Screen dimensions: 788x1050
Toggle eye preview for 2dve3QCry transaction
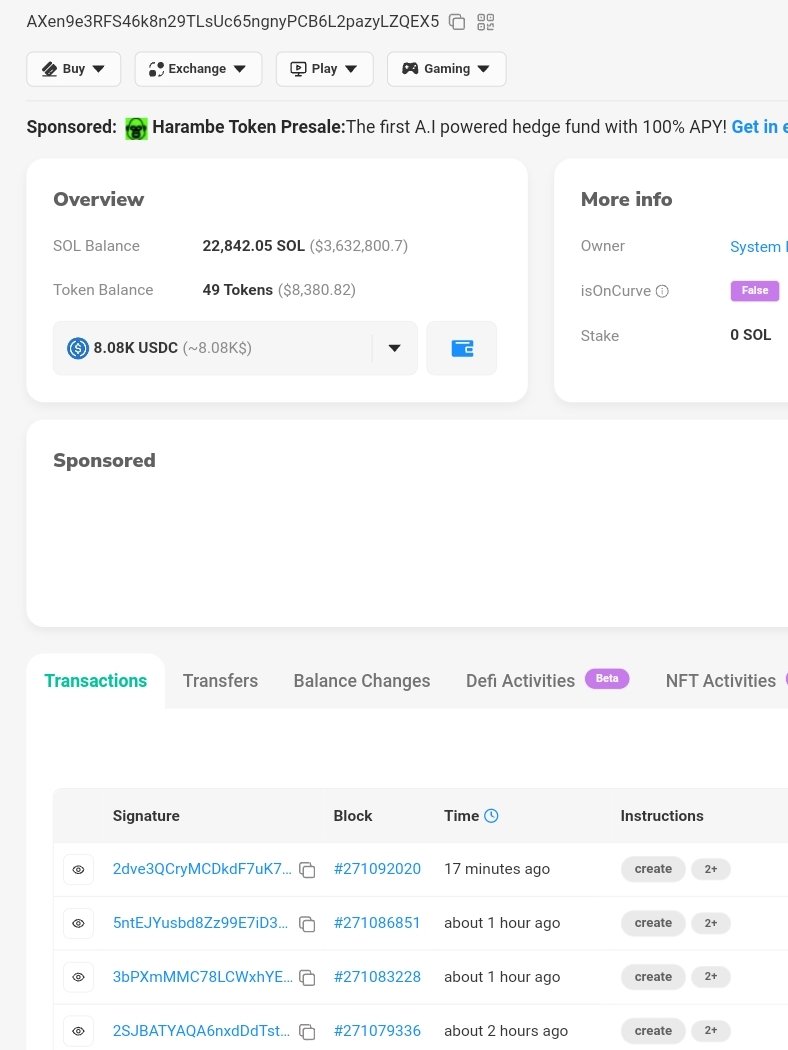(x=78, y=870)
